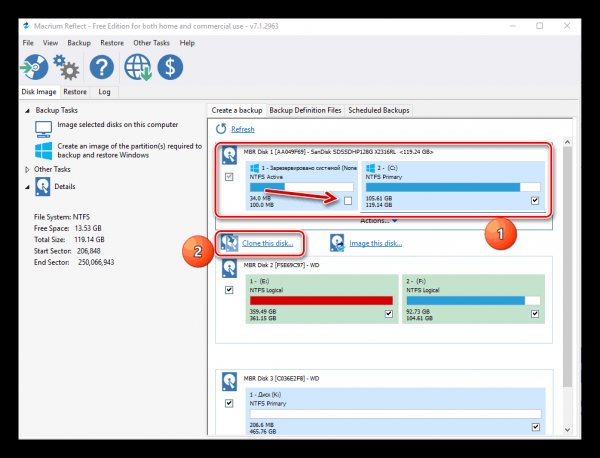Viewport: 600px width, 458px height.
Task: Click the Details hard disk icon
Action: coord(42,186)
